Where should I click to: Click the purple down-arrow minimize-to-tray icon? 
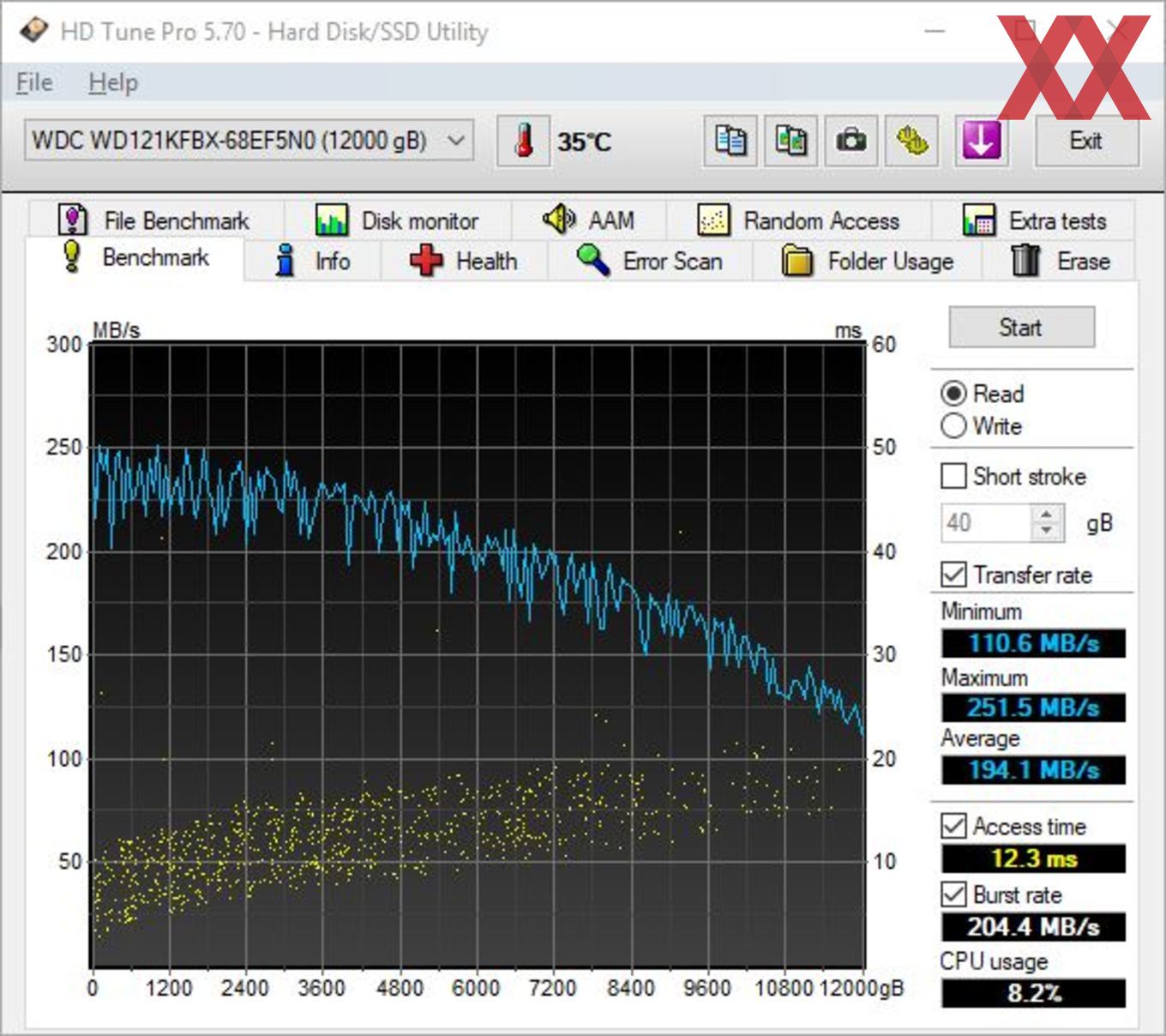982,141
